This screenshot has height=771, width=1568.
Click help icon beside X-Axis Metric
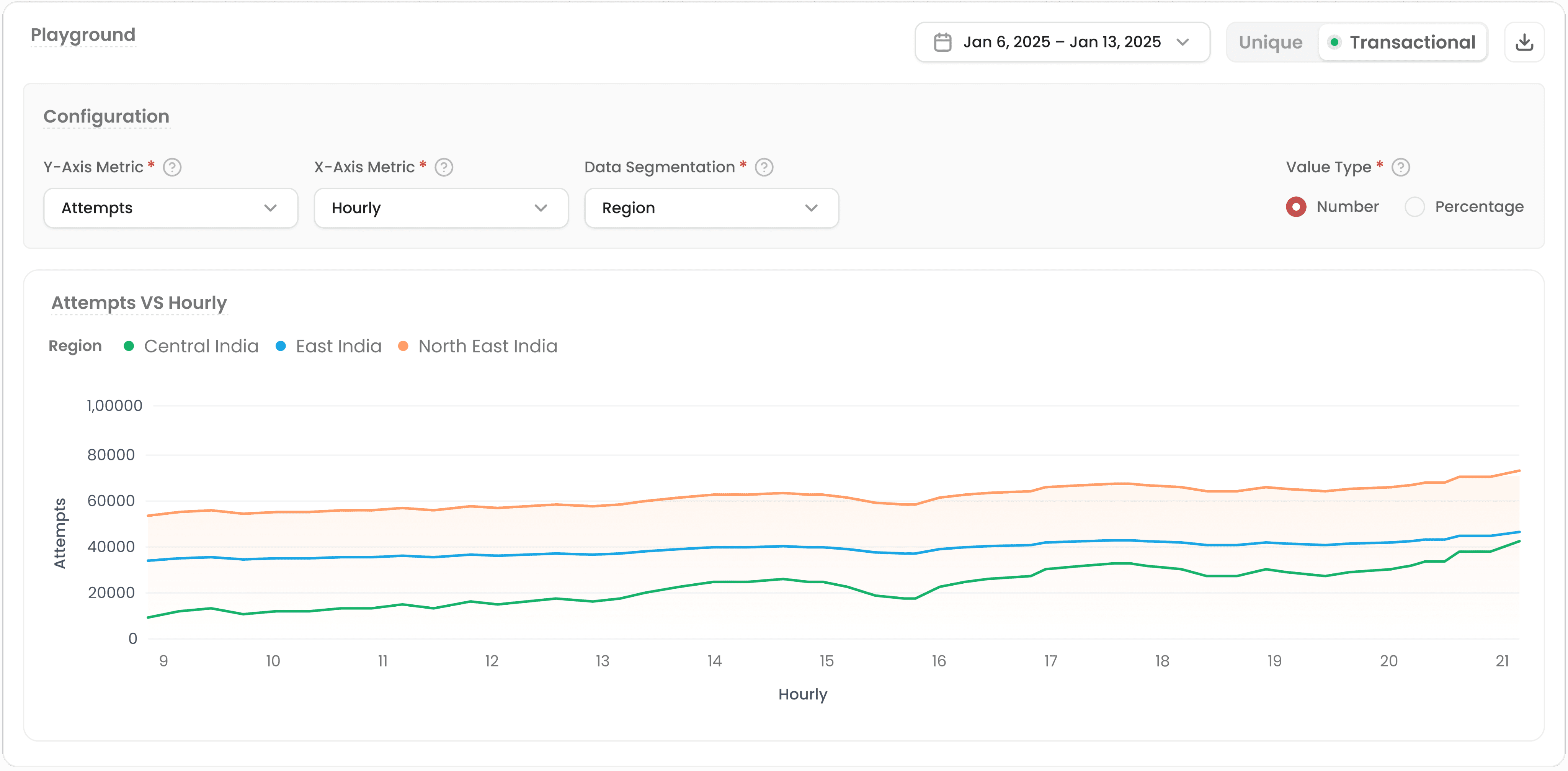point(444,167)
